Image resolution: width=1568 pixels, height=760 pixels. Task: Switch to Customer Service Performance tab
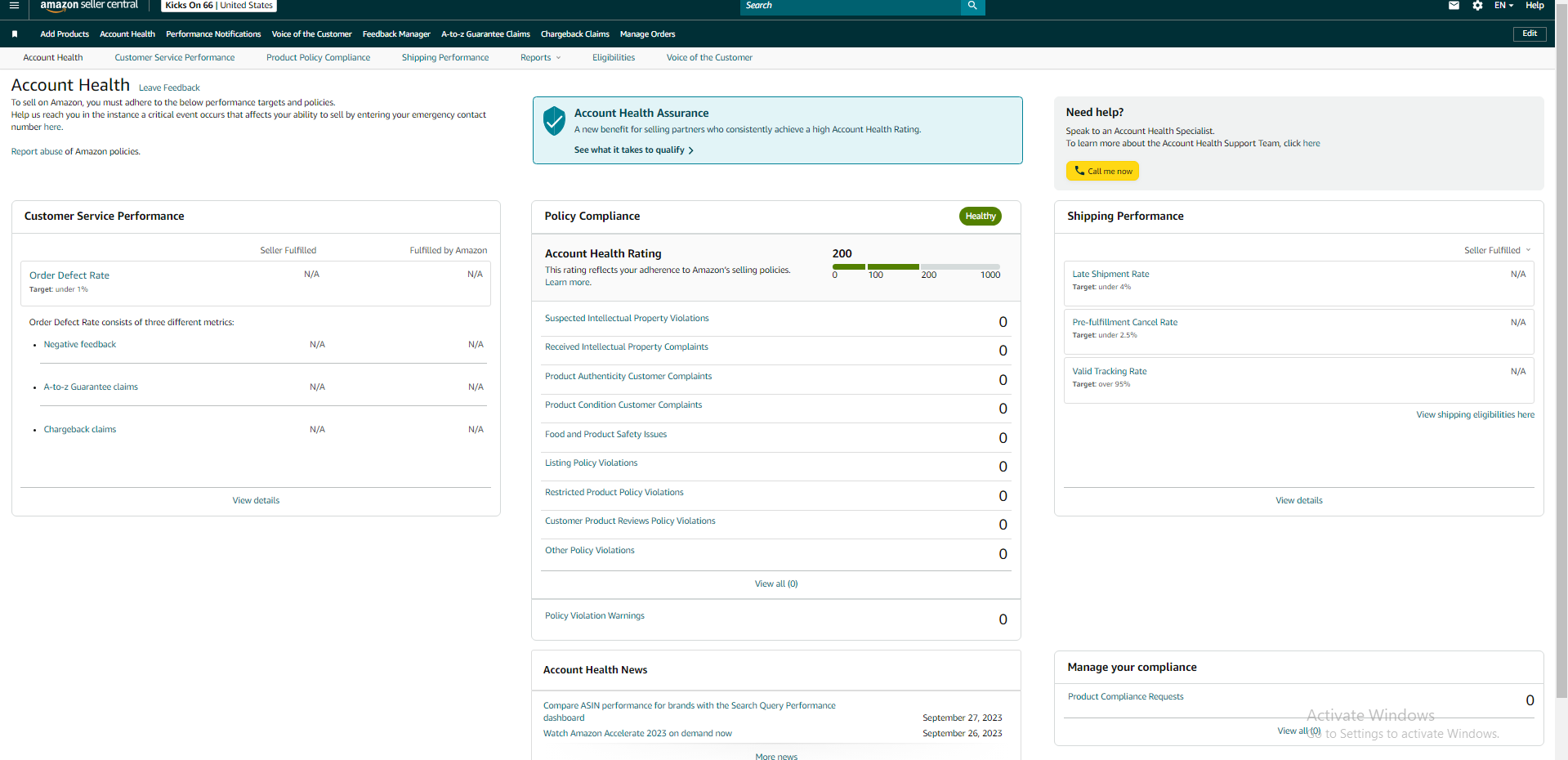(x=175, y=58)
